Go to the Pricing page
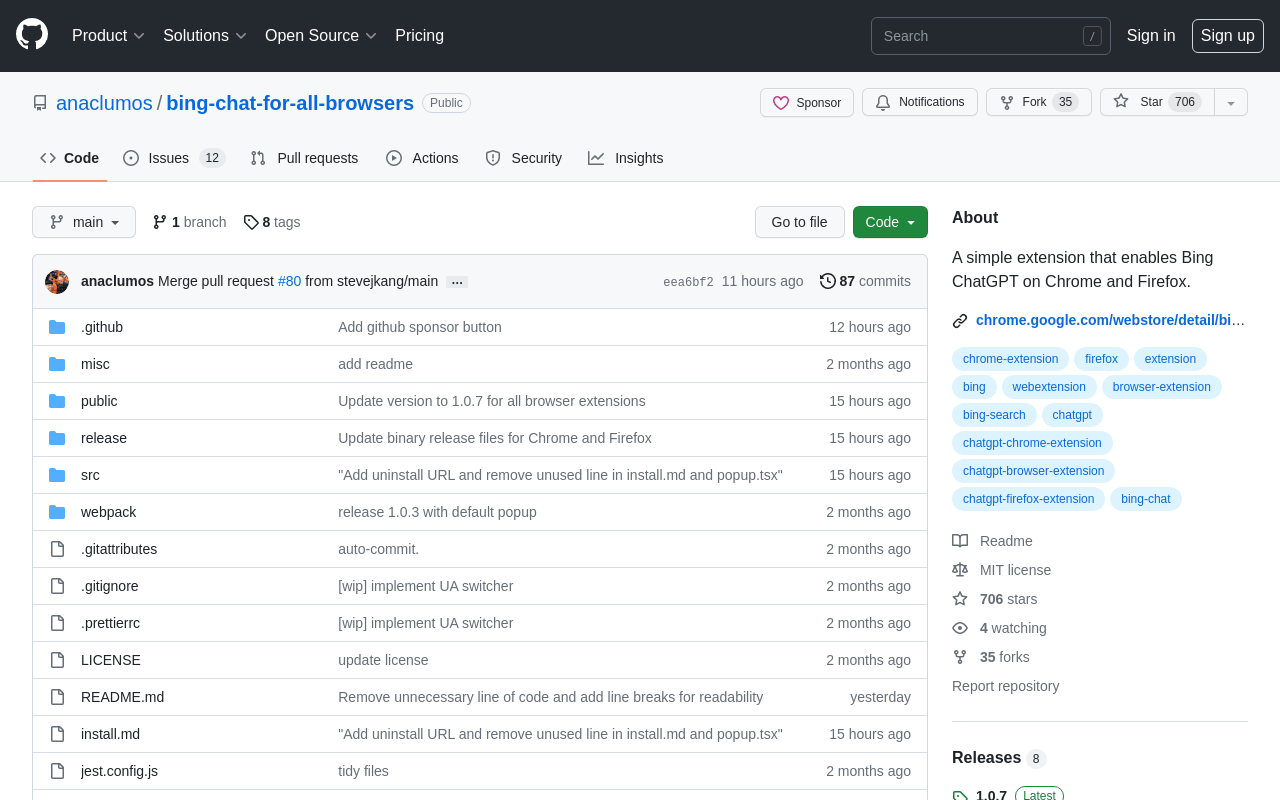 (x=419, y=36)
